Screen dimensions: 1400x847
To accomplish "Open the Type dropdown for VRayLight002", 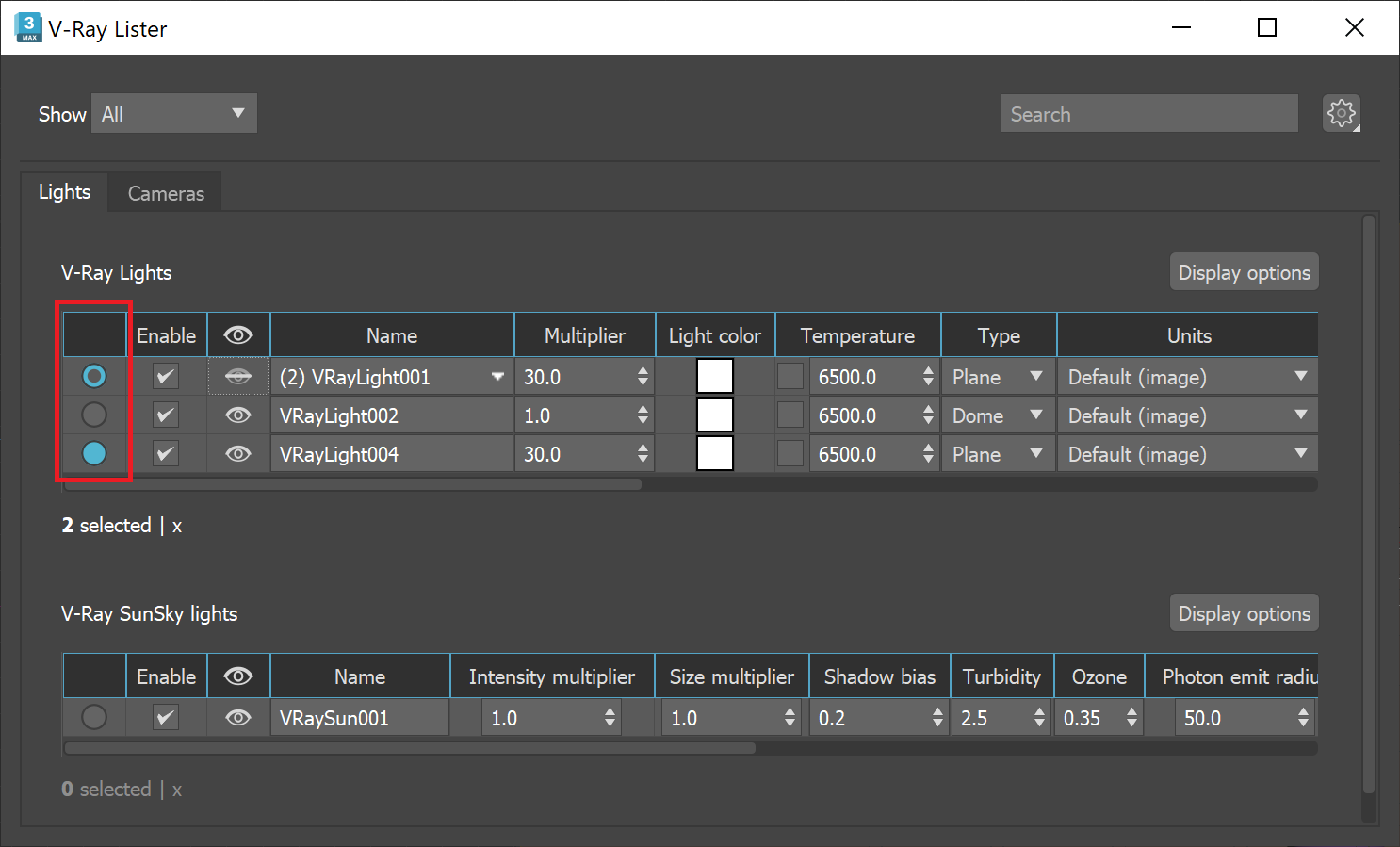I will pos(998,415).
